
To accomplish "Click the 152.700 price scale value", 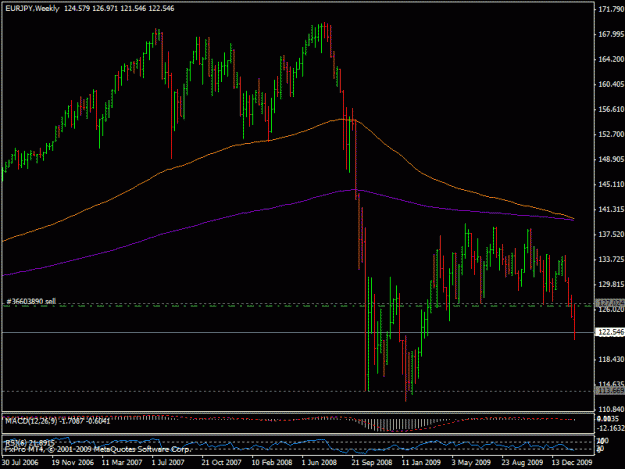I will 611,134.
